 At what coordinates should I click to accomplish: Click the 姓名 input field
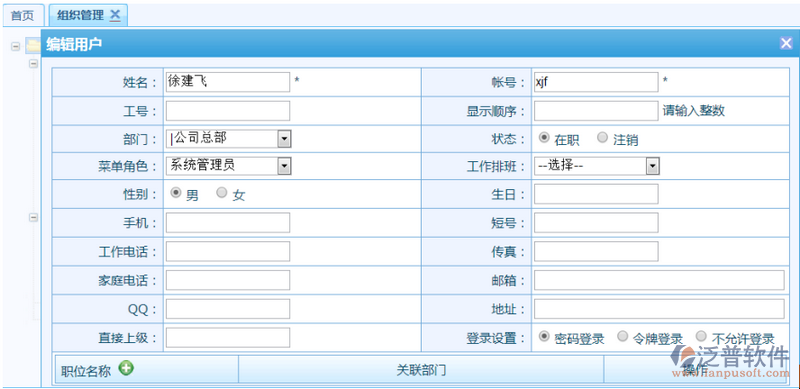click(x=228, y=82)
